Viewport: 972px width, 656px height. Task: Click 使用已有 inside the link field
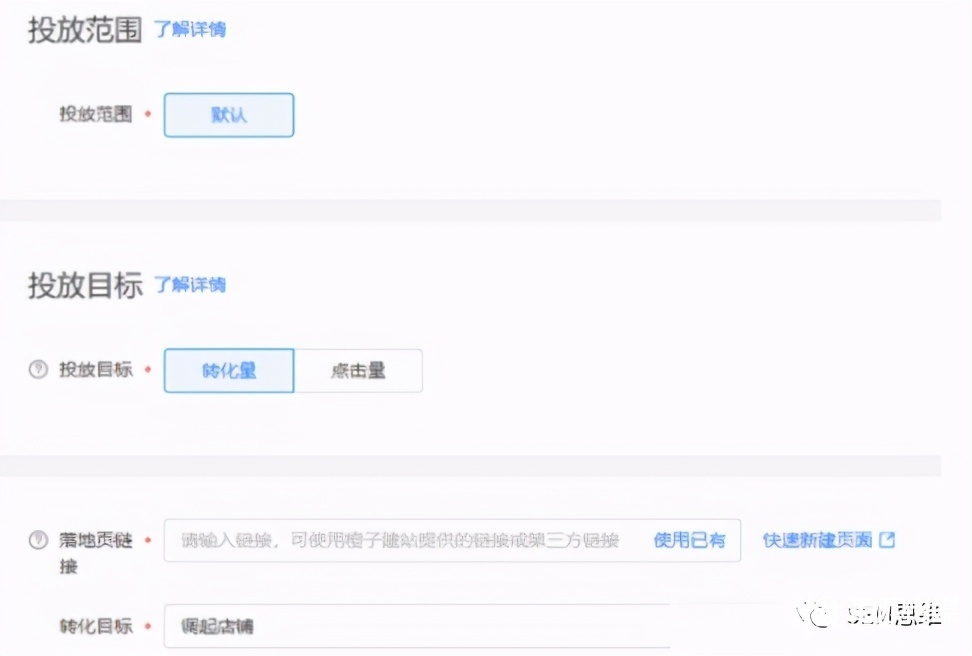coord(689,541)
